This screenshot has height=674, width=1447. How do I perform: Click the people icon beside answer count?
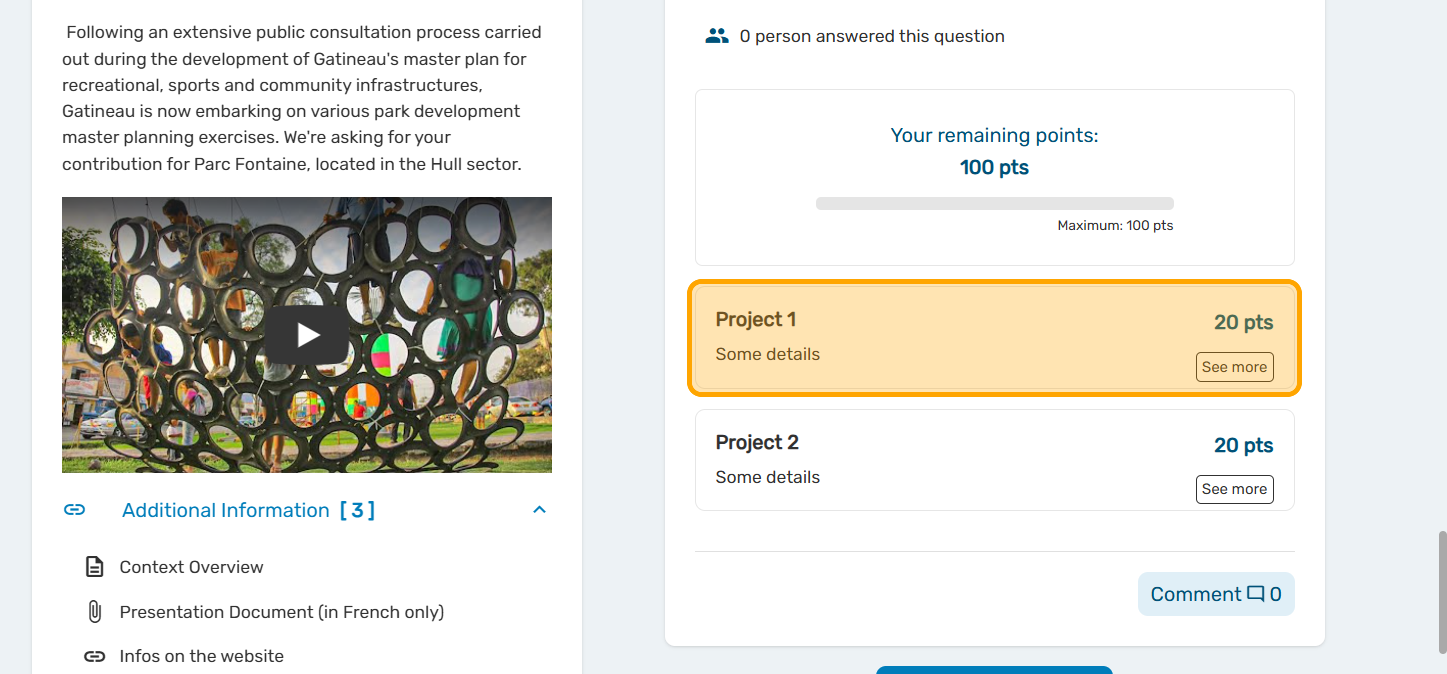[x=716, y=36]
